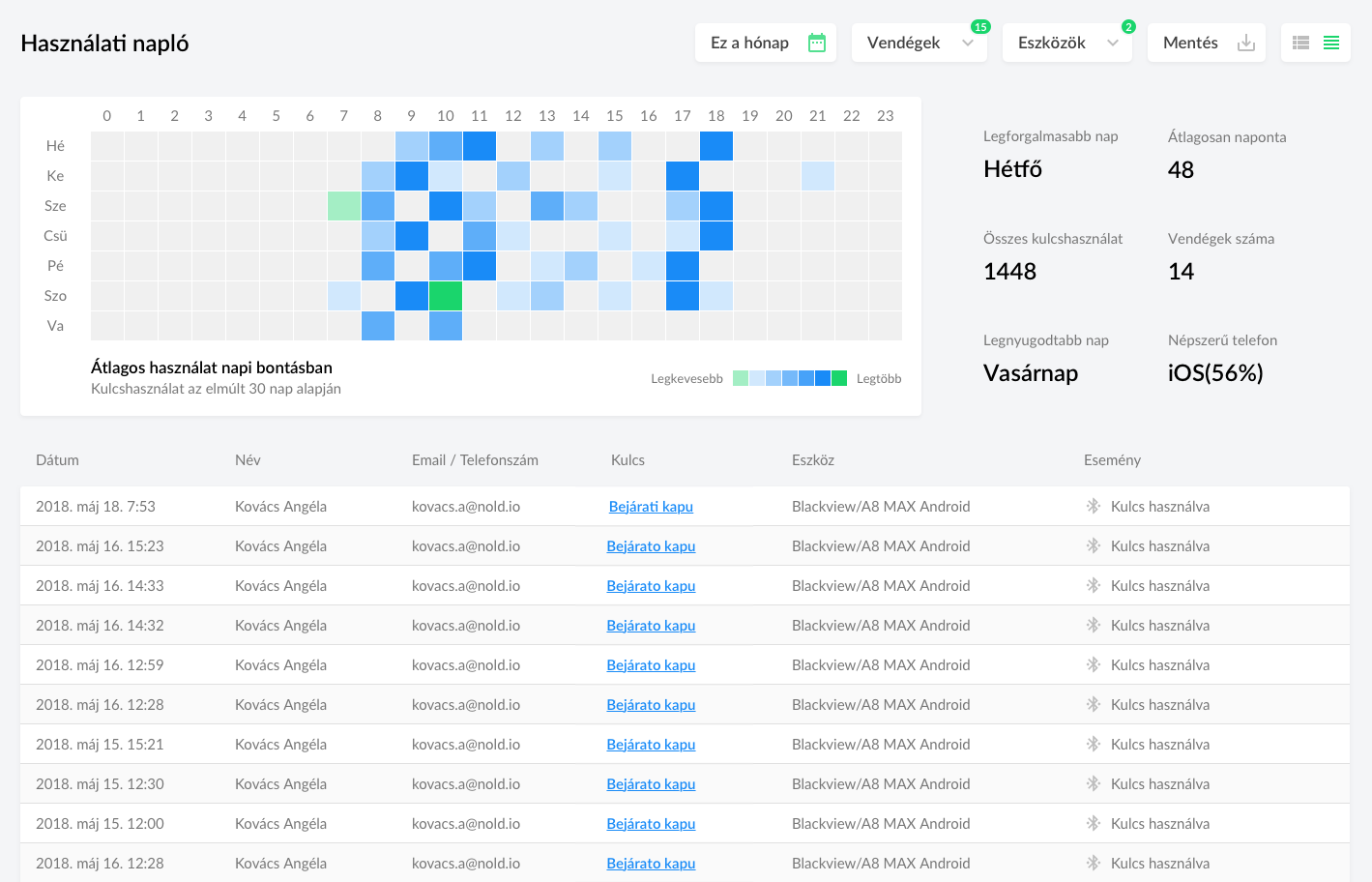Click Bluetooth icon in máj 16. 12:59 row

pyautogui.click(x=1094, y=664)
